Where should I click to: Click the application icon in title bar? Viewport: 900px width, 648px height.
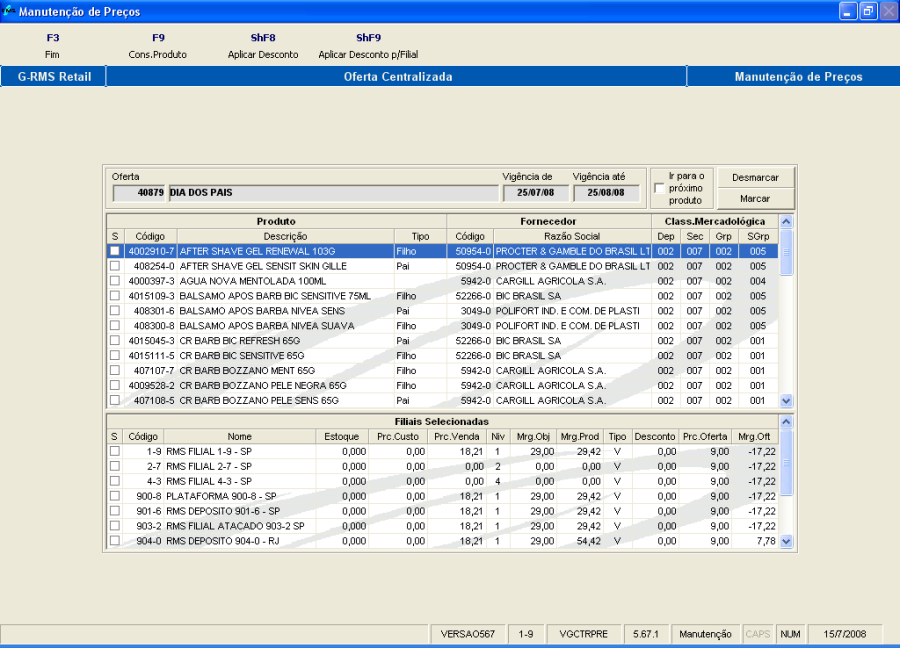pyautogui.click(x=9, y=11)
